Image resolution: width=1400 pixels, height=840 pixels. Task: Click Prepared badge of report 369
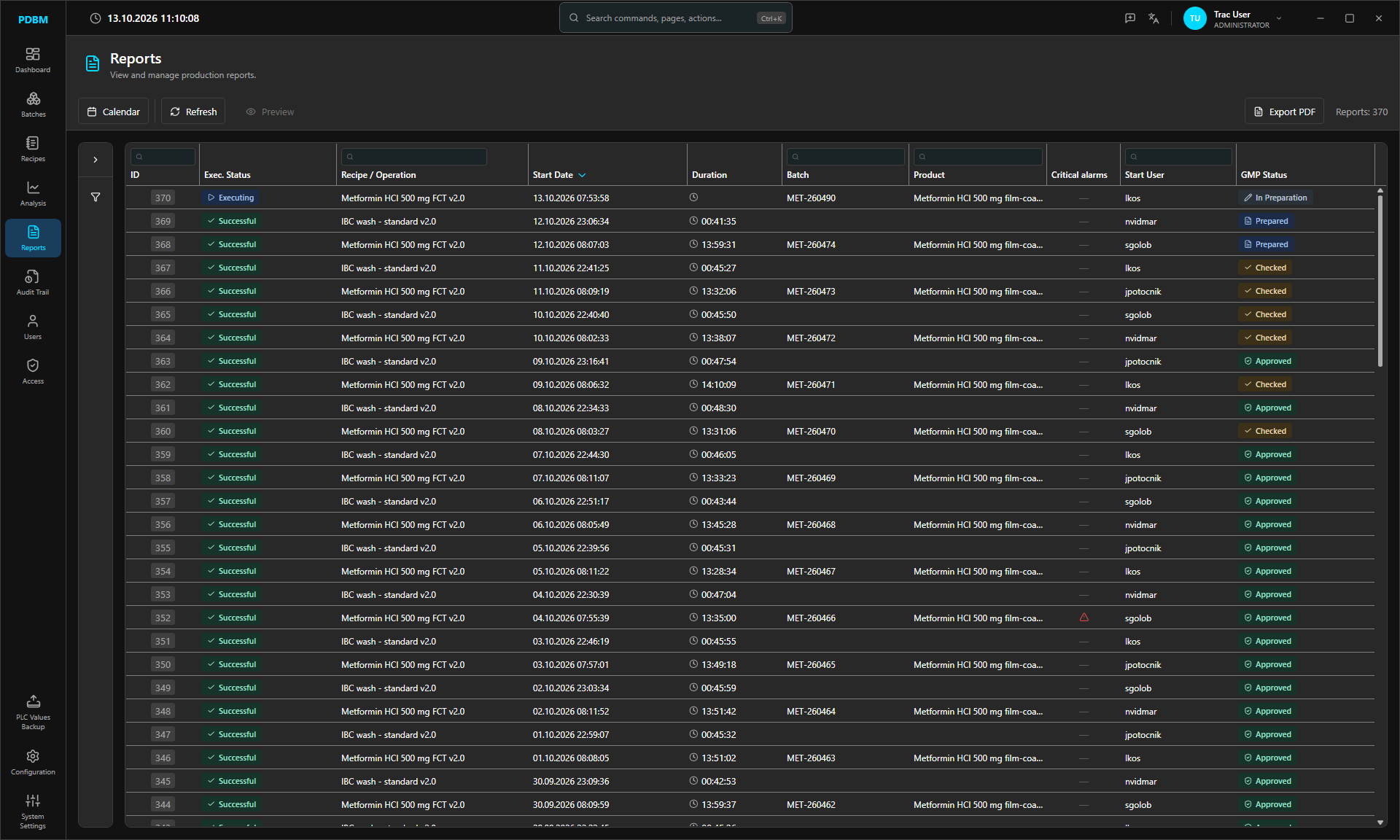point(1266,221)
